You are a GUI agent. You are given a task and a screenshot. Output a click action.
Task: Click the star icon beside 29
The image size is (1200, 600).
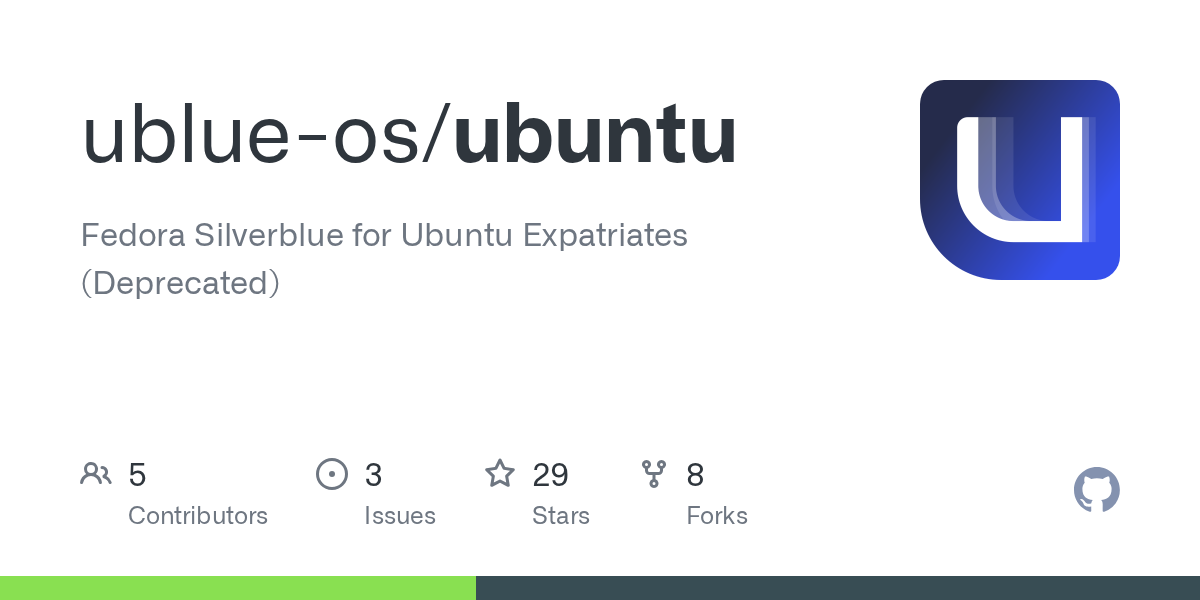point(500,474)
